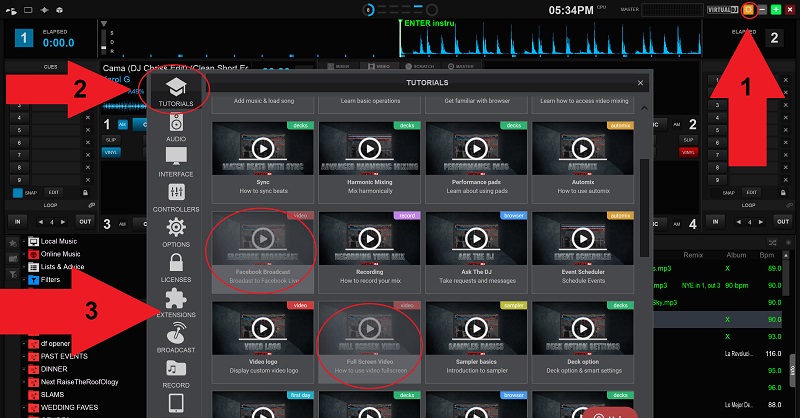
Task: Open the OPTIONS gear section
Action: 176,232
